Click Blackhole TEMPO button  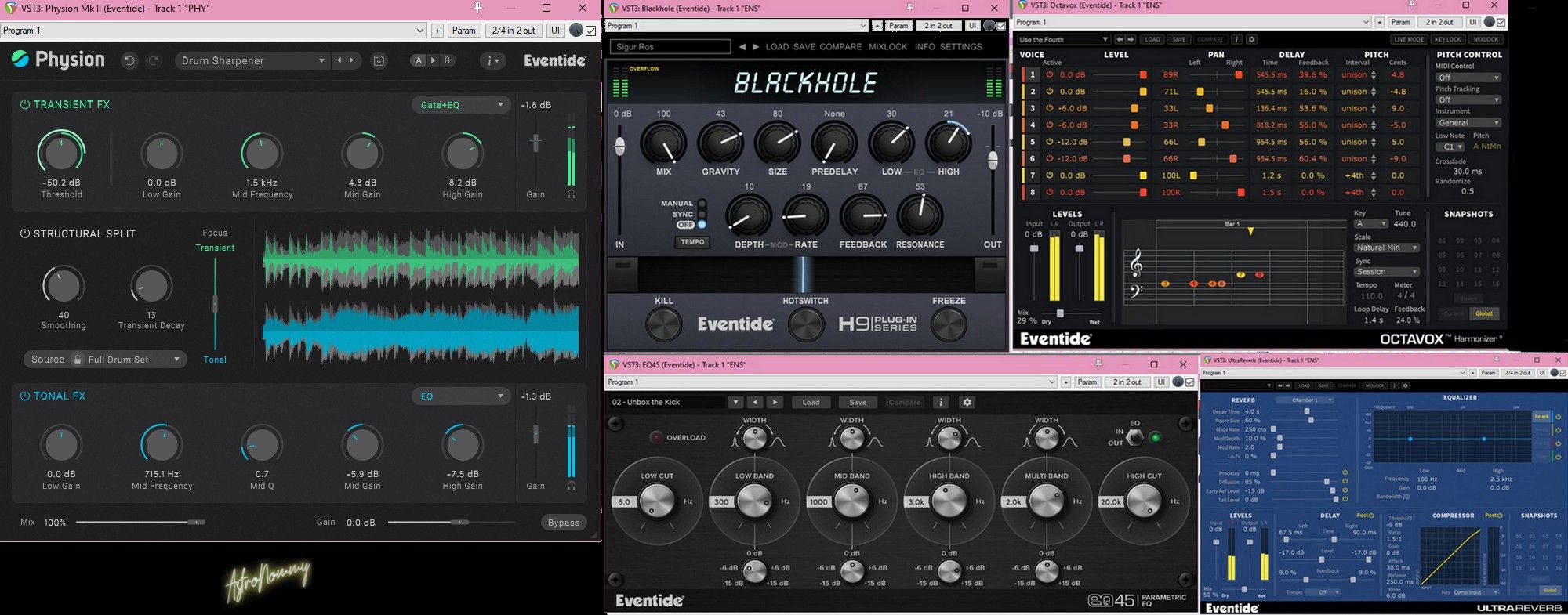(x=692, y=242)
